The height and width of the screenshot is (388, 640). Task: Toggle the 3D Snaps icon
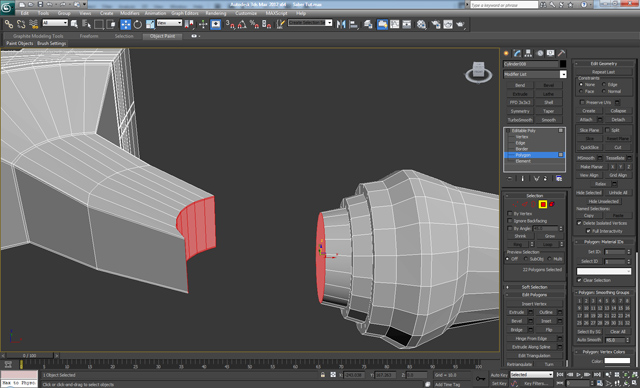[x=230, y=24]
